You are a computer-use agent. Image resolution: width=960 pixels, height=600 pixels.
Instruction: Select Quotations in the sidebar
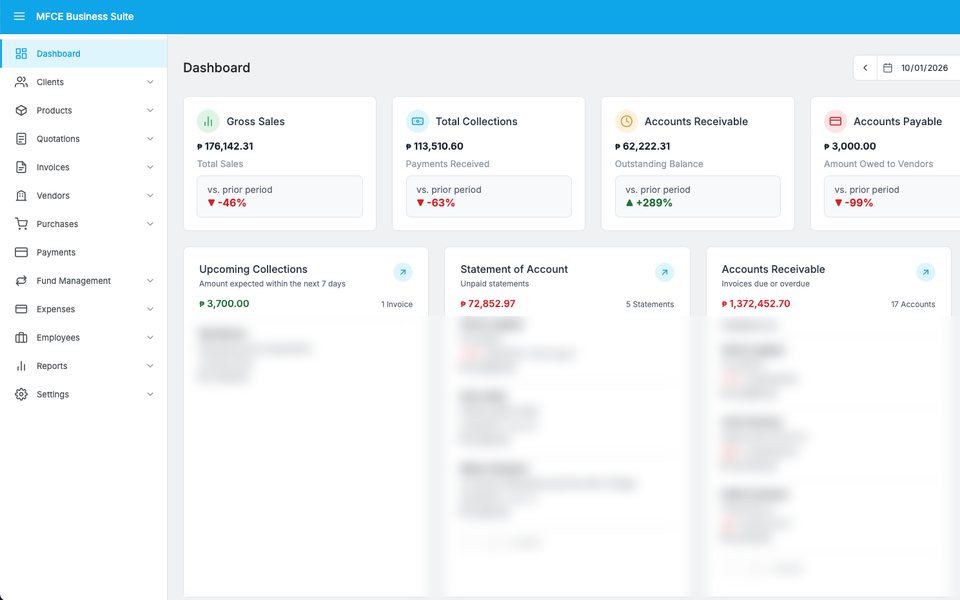pyautogui.click(x=83, y=139)
